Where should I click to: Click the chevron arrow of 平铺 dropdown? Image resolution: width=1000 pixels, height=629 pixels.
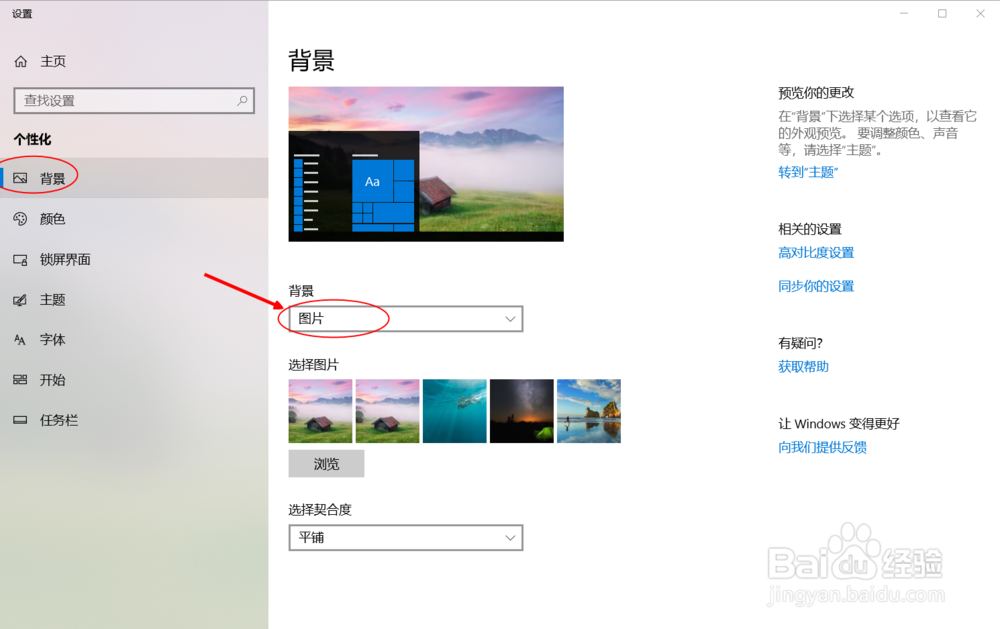pos(510,538)
